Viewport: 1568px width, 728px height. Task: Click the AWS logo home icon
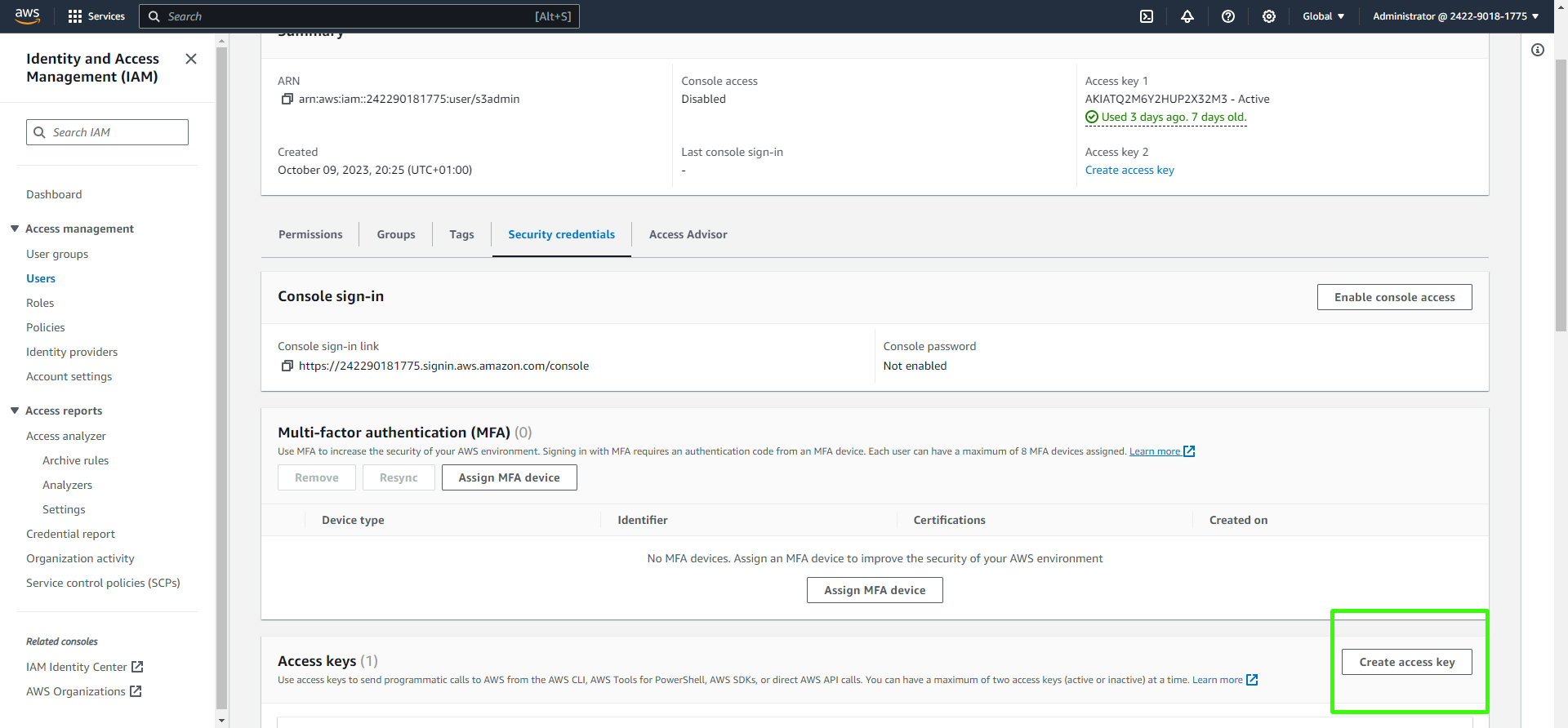point(27,16)
